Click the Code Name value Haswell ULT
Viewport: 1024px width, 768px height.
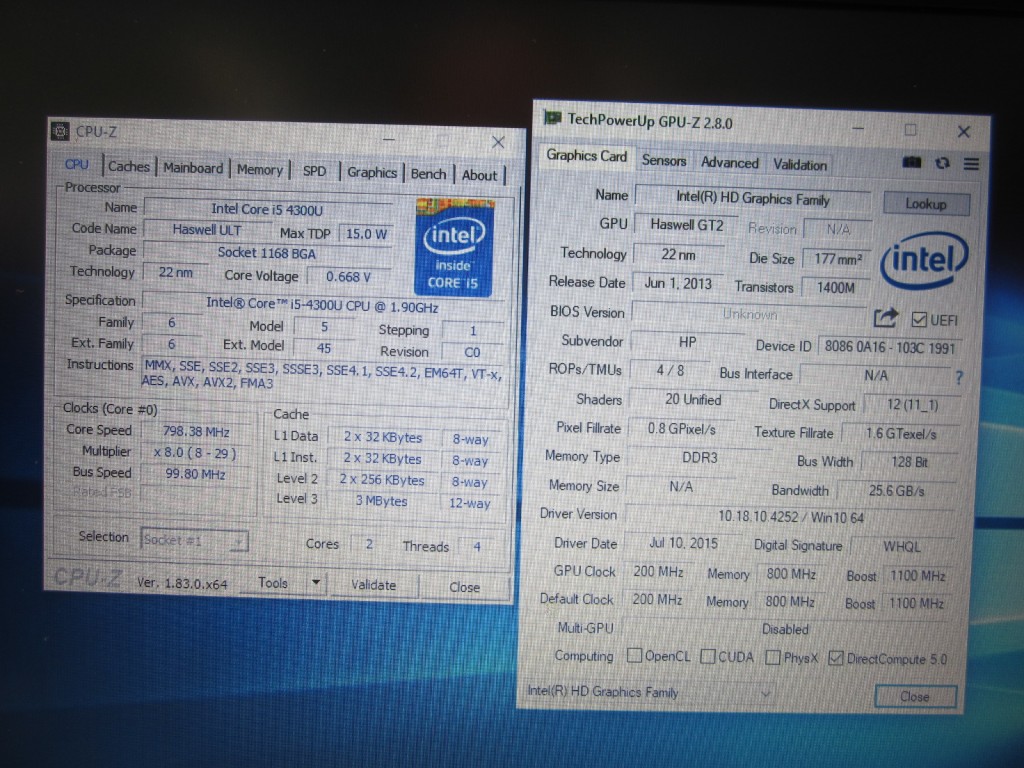pos(206,230)
